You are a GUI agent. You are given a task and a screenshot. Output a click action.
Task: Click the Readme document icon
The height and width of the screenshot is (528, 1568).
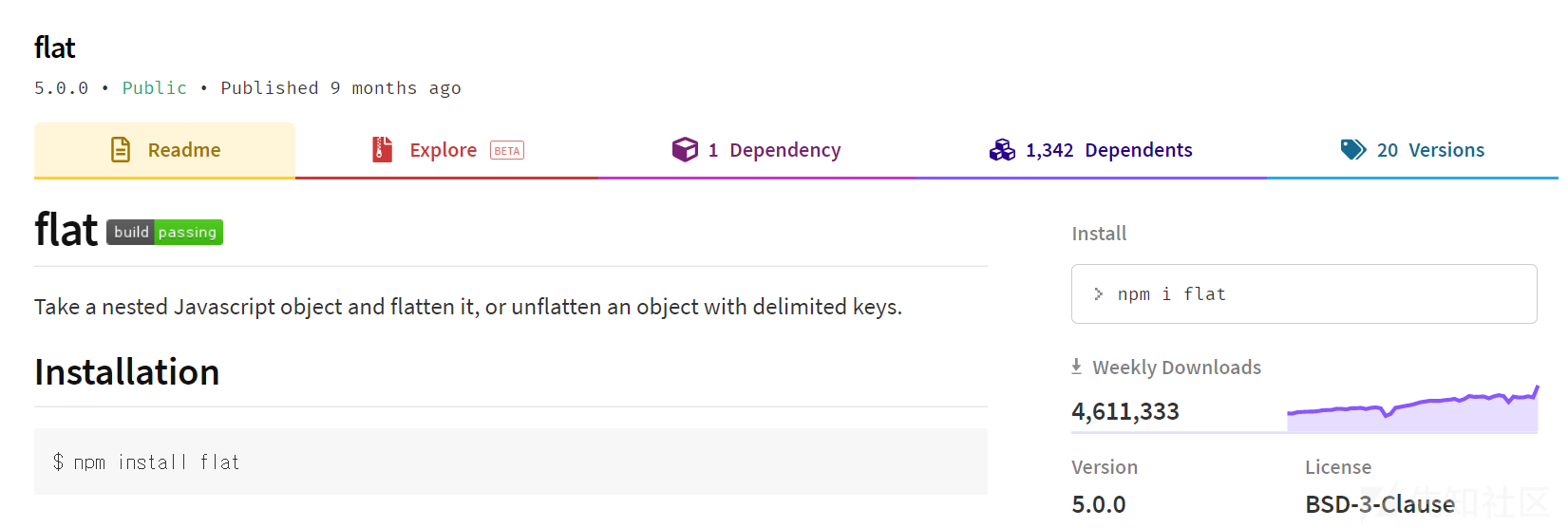click(x=121, y=150)
